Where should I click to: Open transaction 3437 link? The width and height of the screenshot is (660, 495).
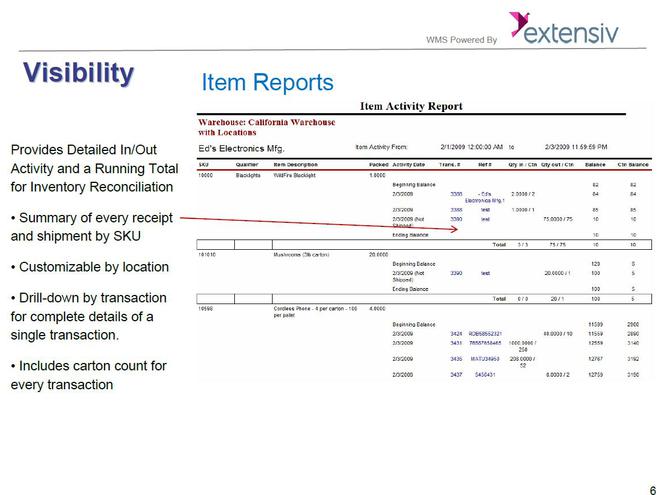tap(456, 375)
